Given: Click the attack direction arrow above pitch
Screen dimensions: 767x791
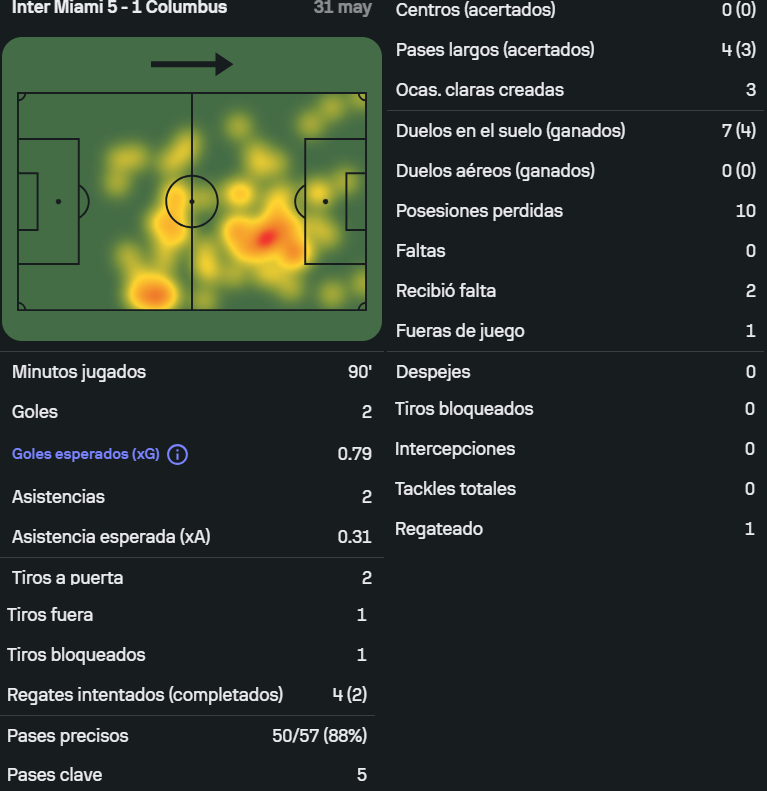Looking at the screenshot, I should tap(192, 64).
